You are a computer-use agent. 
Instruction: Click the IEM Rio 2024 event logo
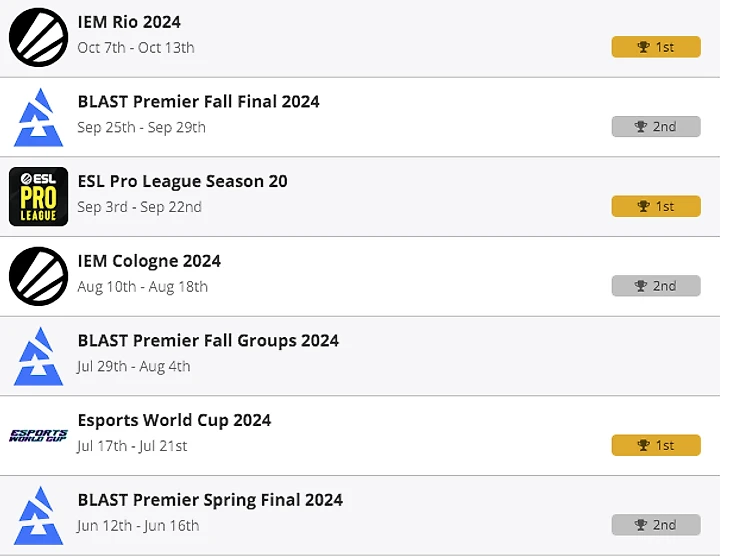38,37
